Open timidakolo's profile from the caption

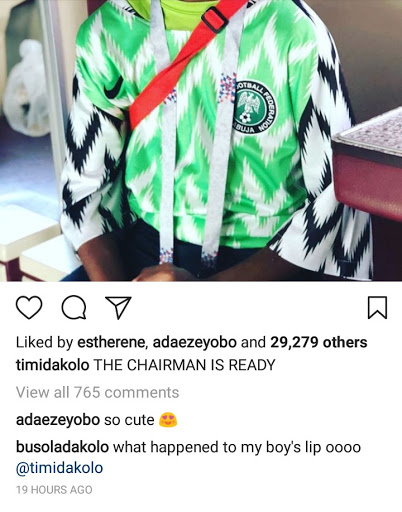click(x=52, y=365)
